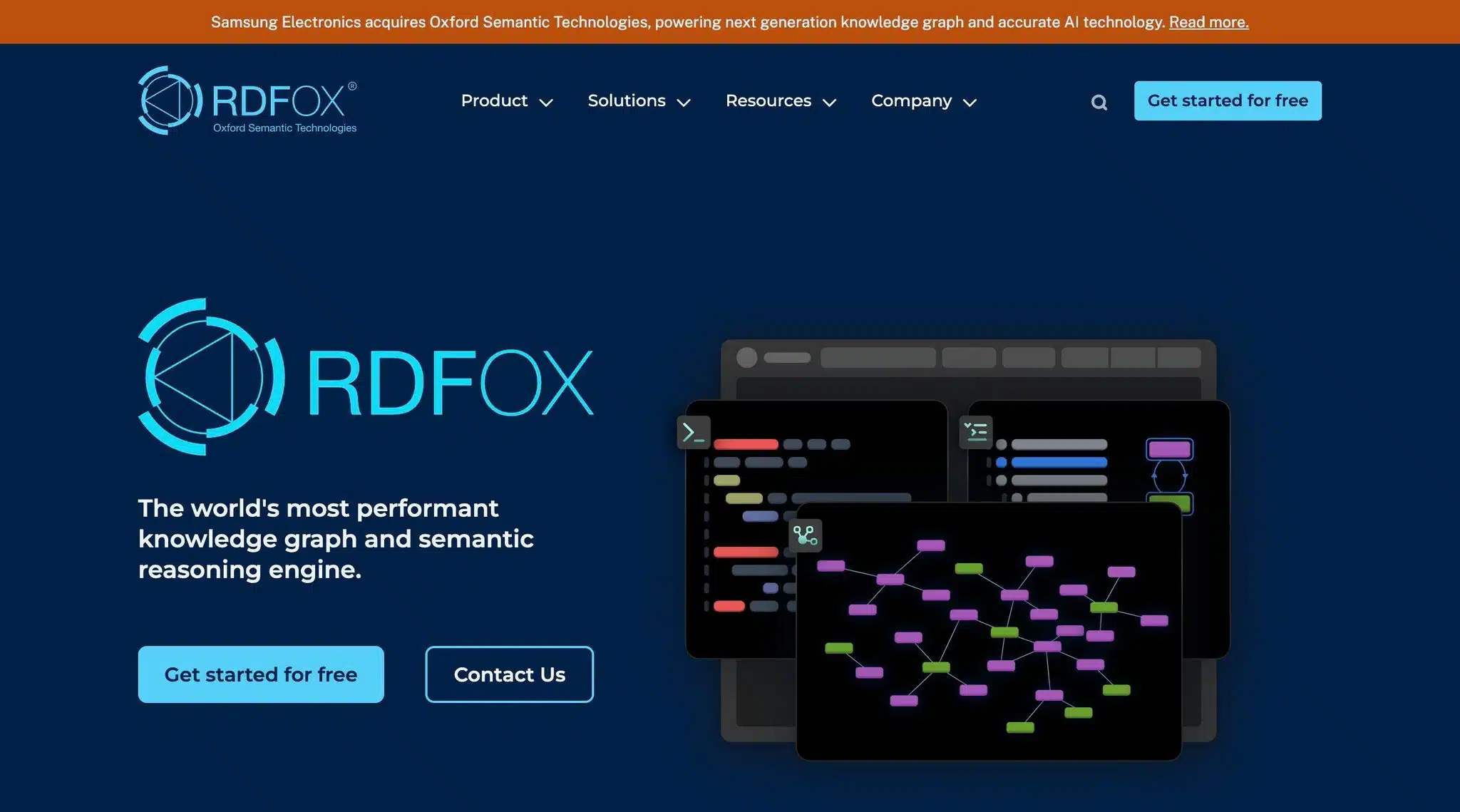
Task: Expand the Product chevron
Action: click(x=546, y=103)
